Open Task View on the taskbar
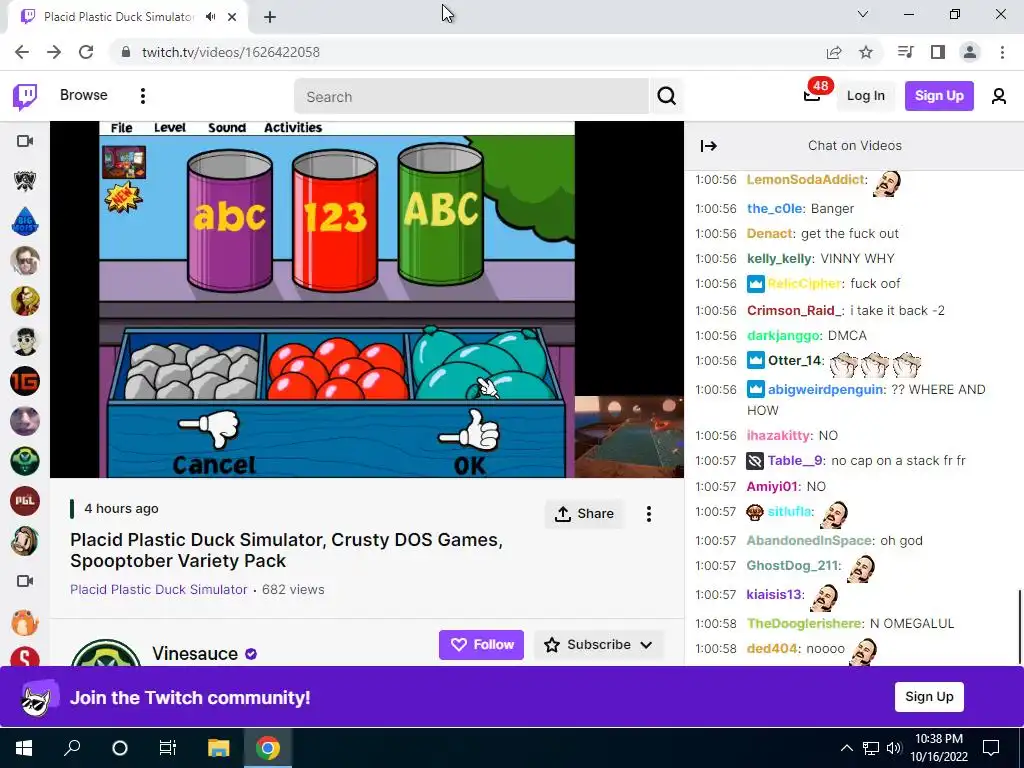Viewport: 1024px width, 768px height. click(x=168, y=747)
